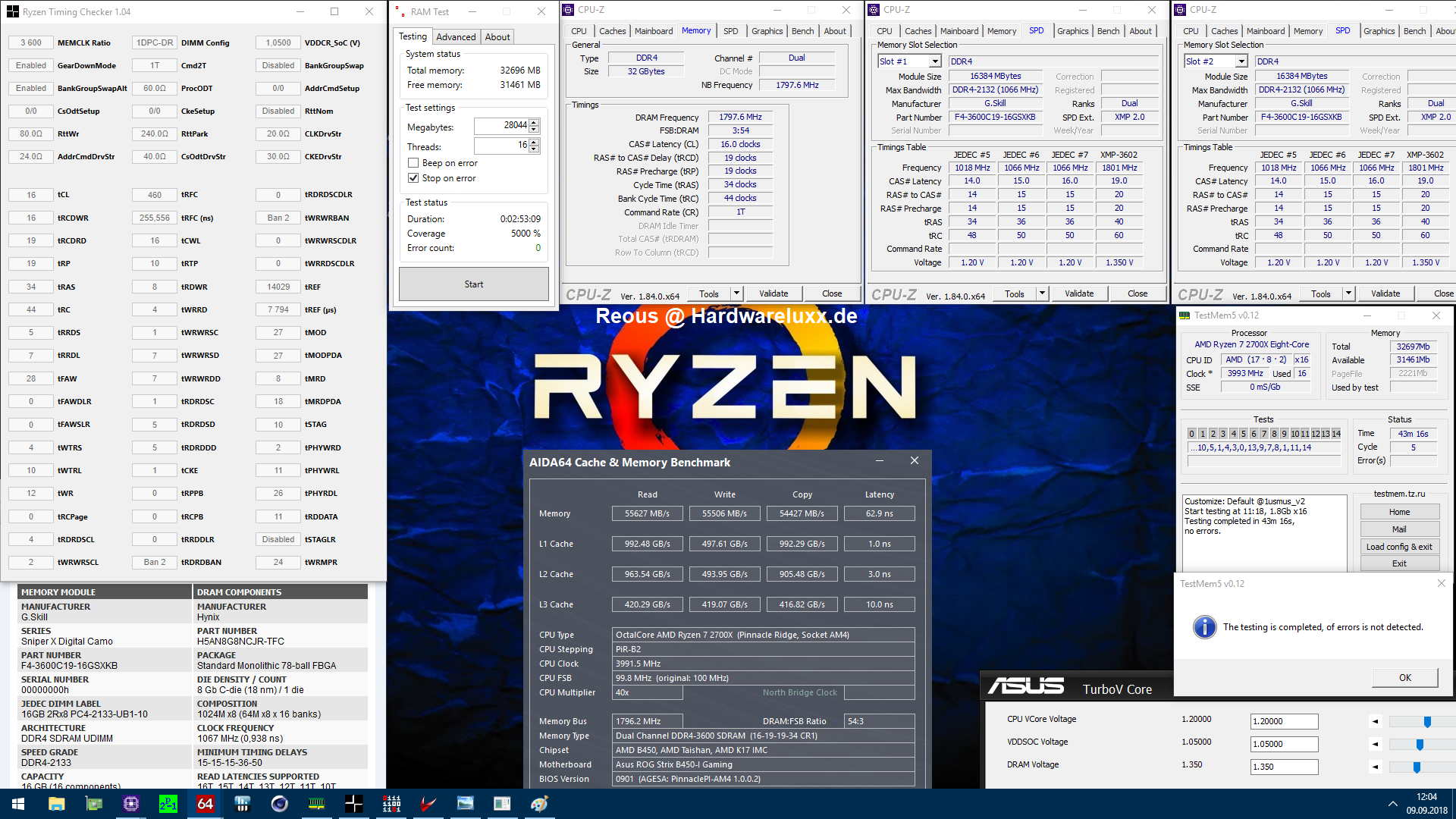The image size is (1456, 819).
Task: Adjust the CPU VCore Voltage slider
Action: pyautogui.click(x=1426, y=722)
